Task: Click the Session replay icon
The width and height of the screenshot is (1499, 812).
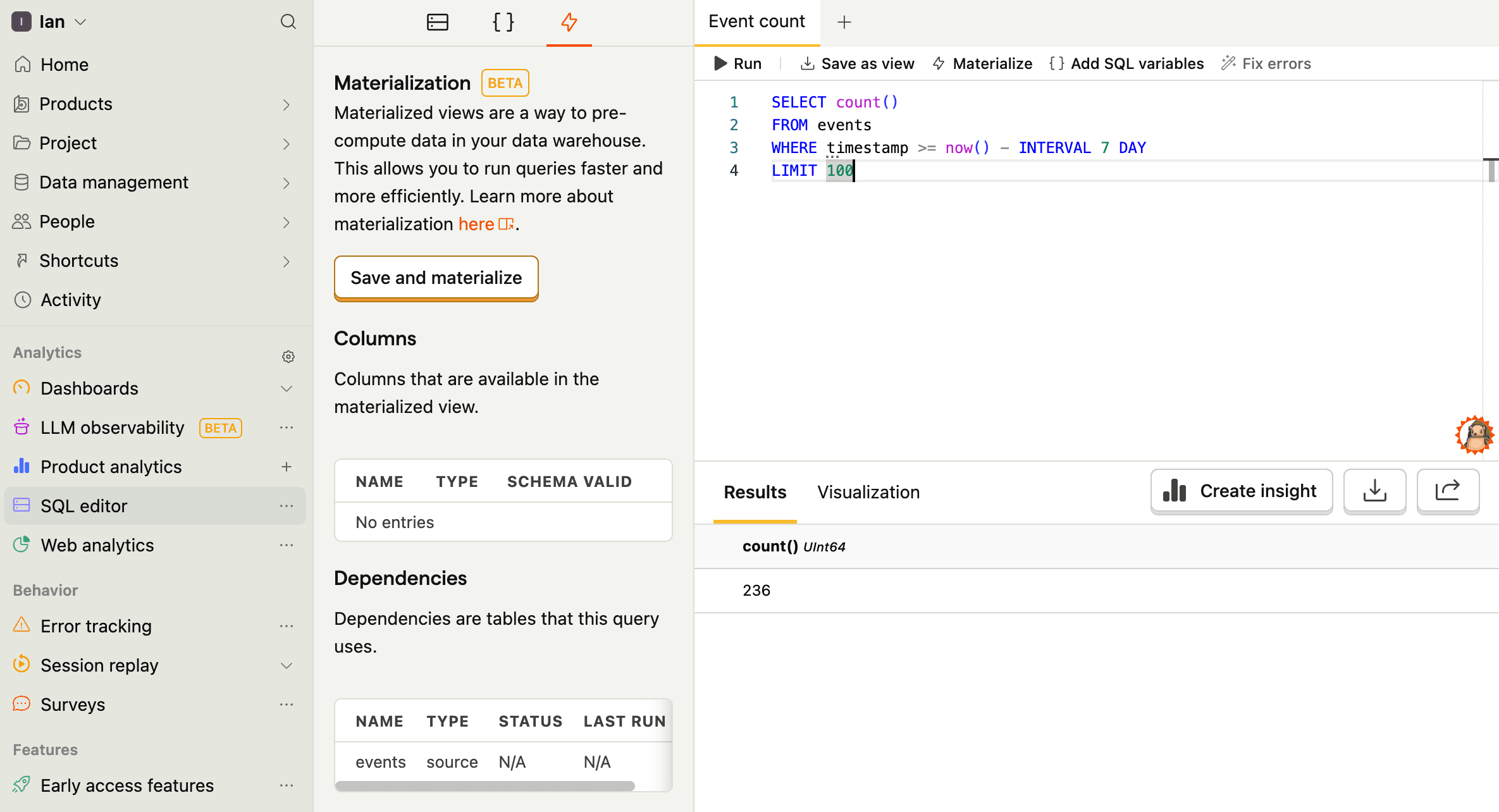Action: point(22,664)
